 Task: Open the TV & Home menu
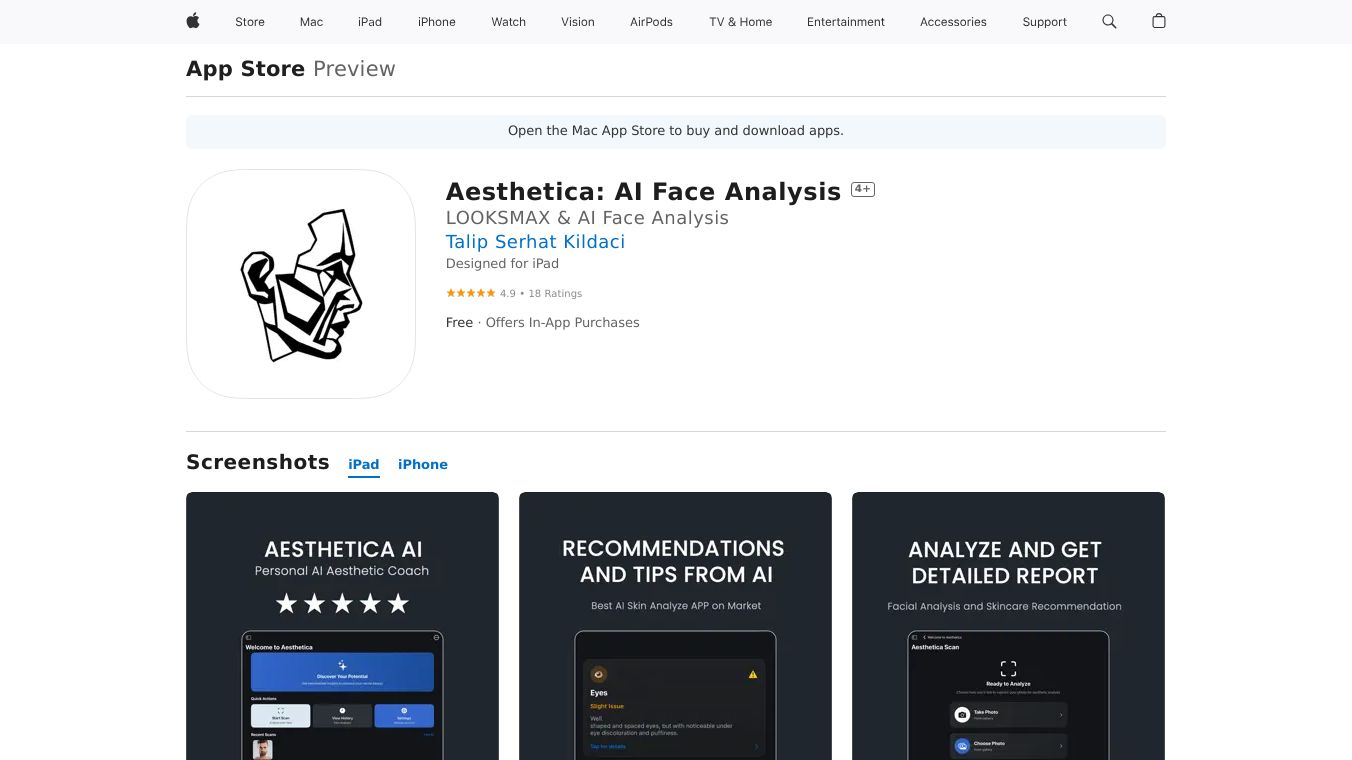point(741,22)
